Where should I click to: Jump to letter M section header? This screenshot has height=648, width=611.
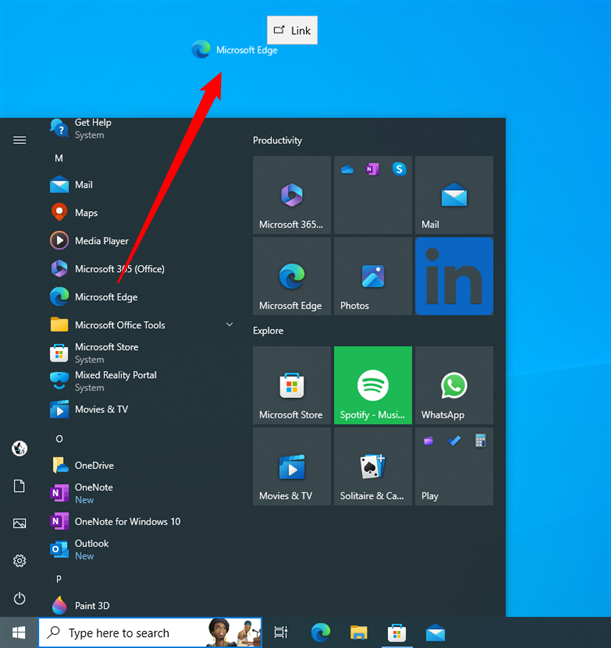click(59, 158)
